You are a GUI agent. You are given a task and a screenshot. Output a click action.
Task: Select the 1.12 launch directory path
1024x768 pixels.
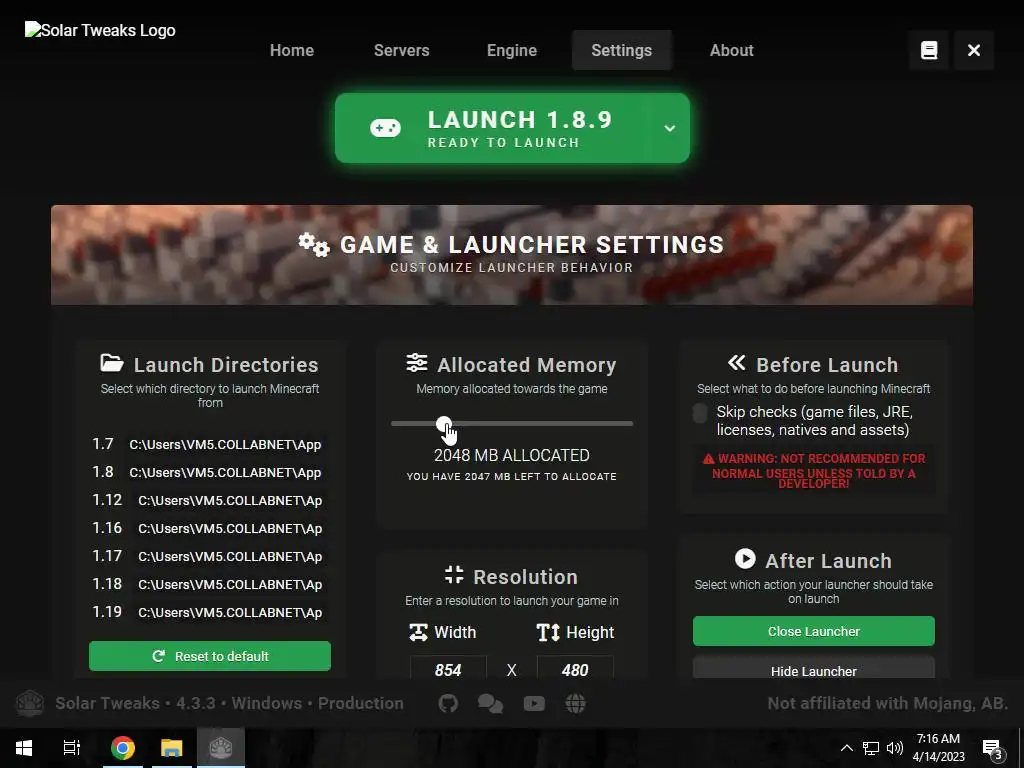(x=230, y=501)
